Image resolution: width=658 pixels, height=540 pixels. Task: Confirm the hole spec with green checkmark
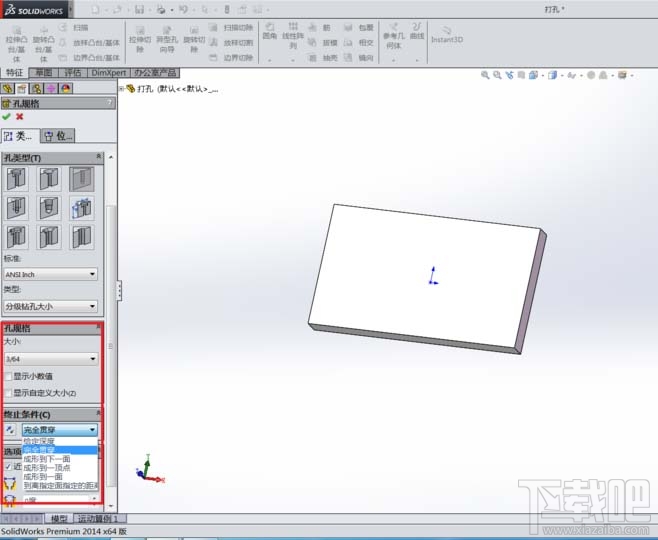point(6,117)
